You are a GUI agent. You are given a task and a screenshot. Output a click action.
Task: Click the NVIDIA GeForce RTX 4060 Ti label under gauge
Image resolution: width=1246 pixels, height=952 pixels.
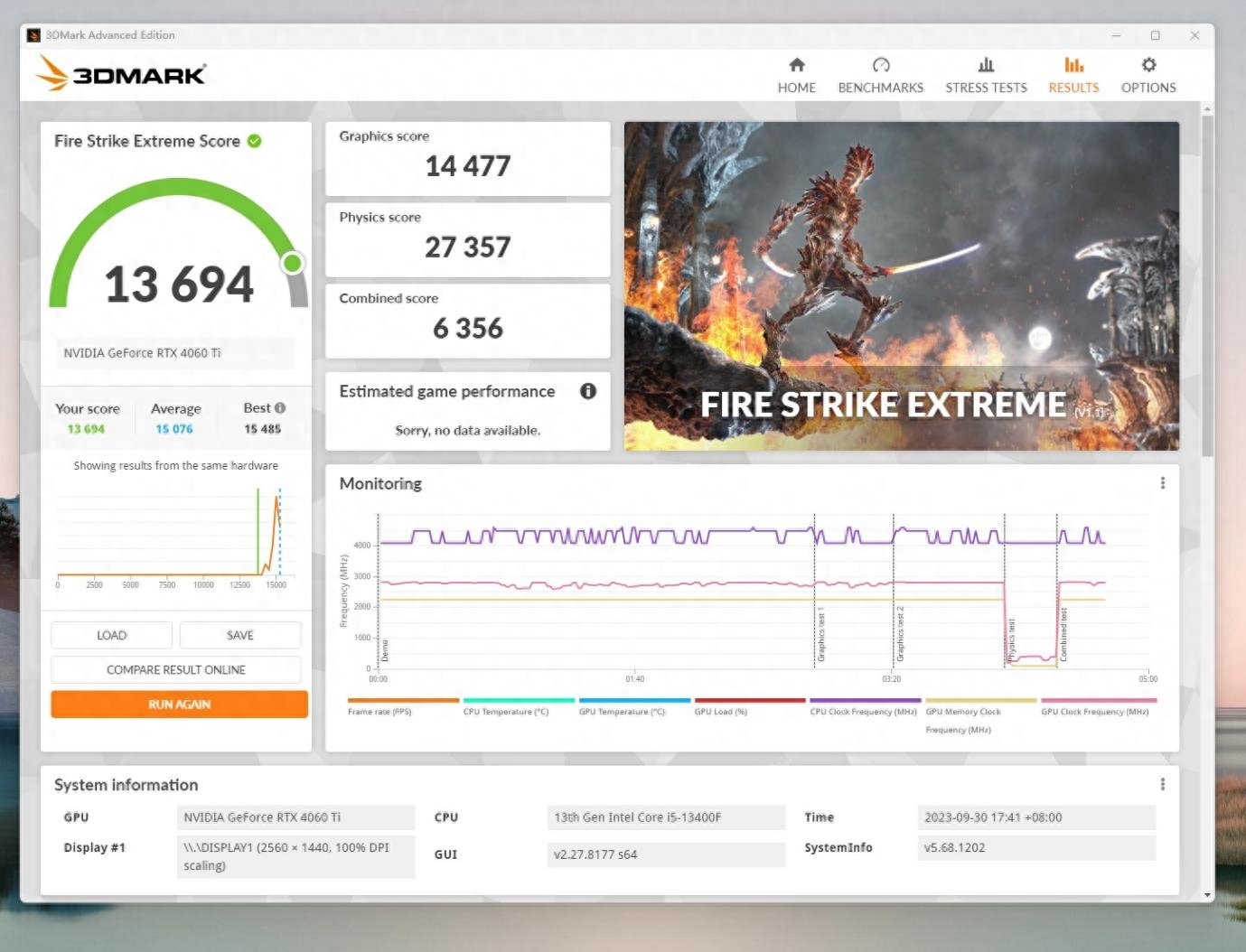(x=175, y=353)
